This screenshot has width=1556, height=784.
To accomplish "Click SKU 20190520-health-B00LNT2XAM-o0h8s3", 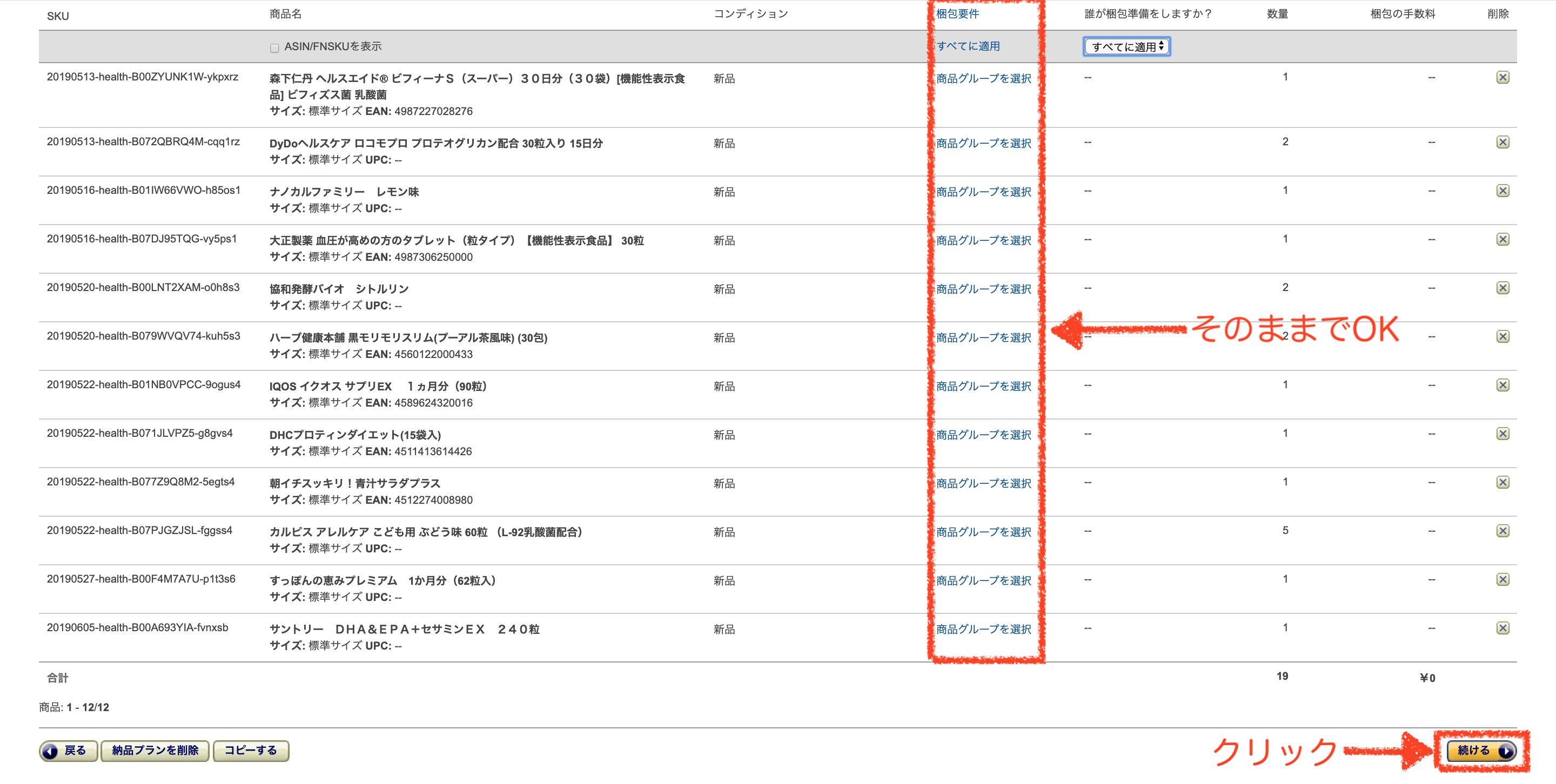I will 143,287.
